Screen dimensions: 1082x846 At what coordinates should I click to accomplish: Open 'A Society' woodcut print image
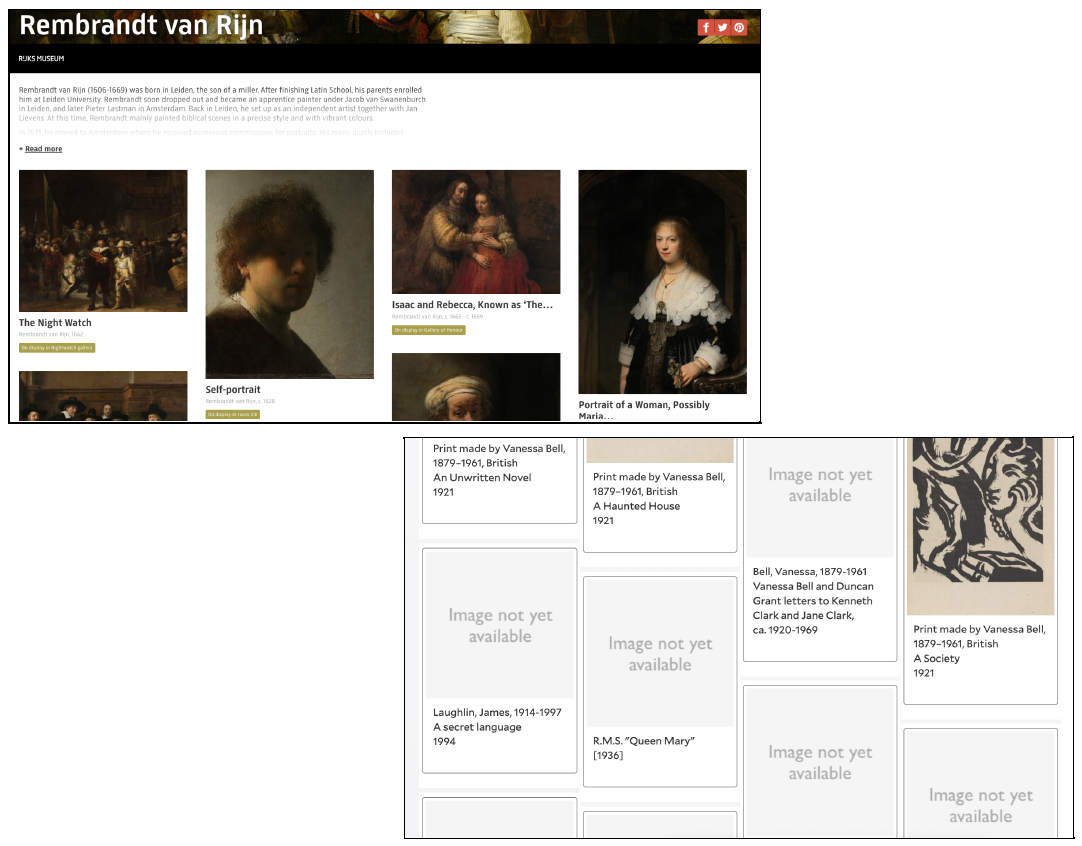click(x=981, y=527)
